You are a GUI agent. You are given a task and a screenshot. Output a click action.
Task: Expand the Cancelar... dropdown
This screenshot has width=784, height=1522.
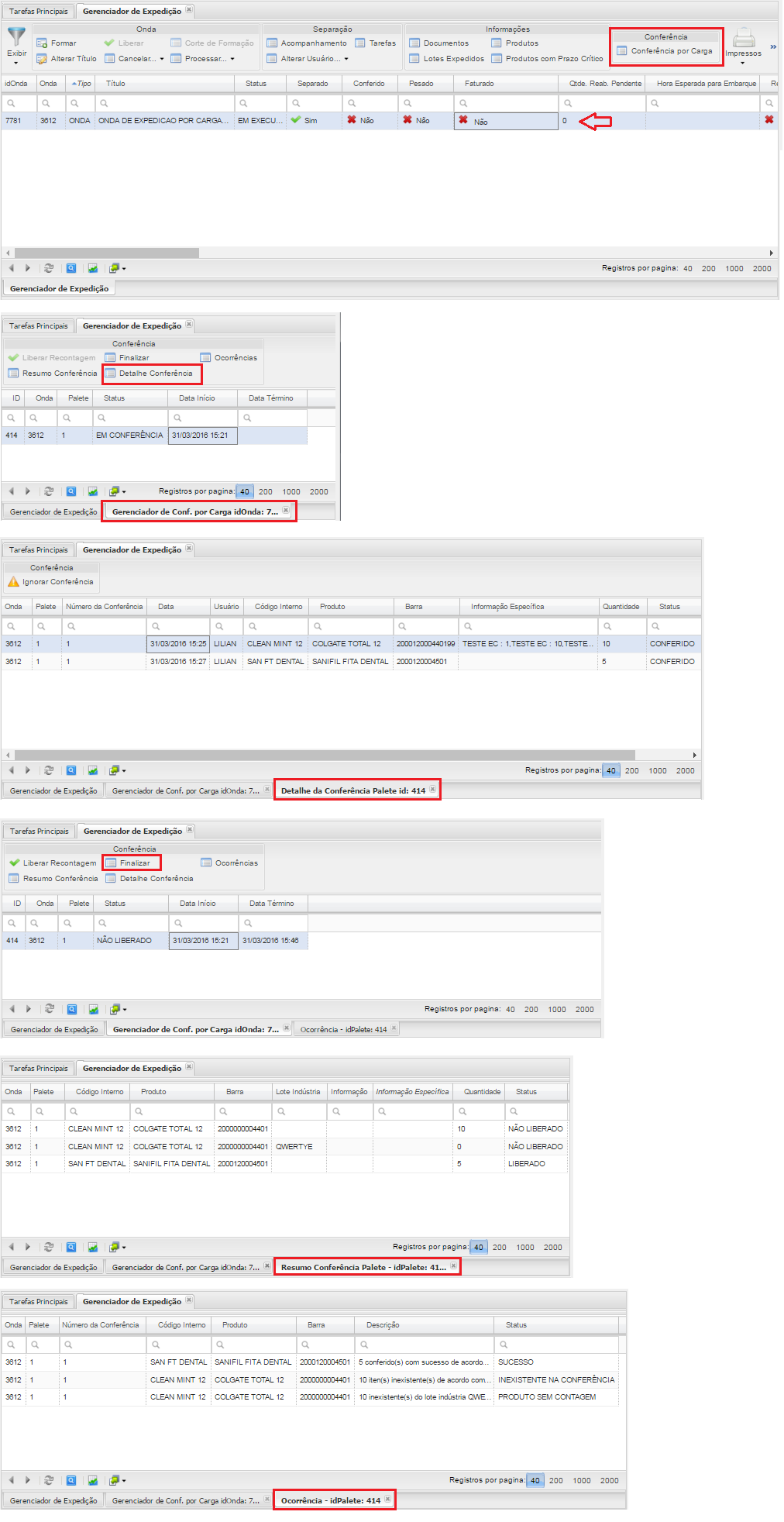click(134, 59)
